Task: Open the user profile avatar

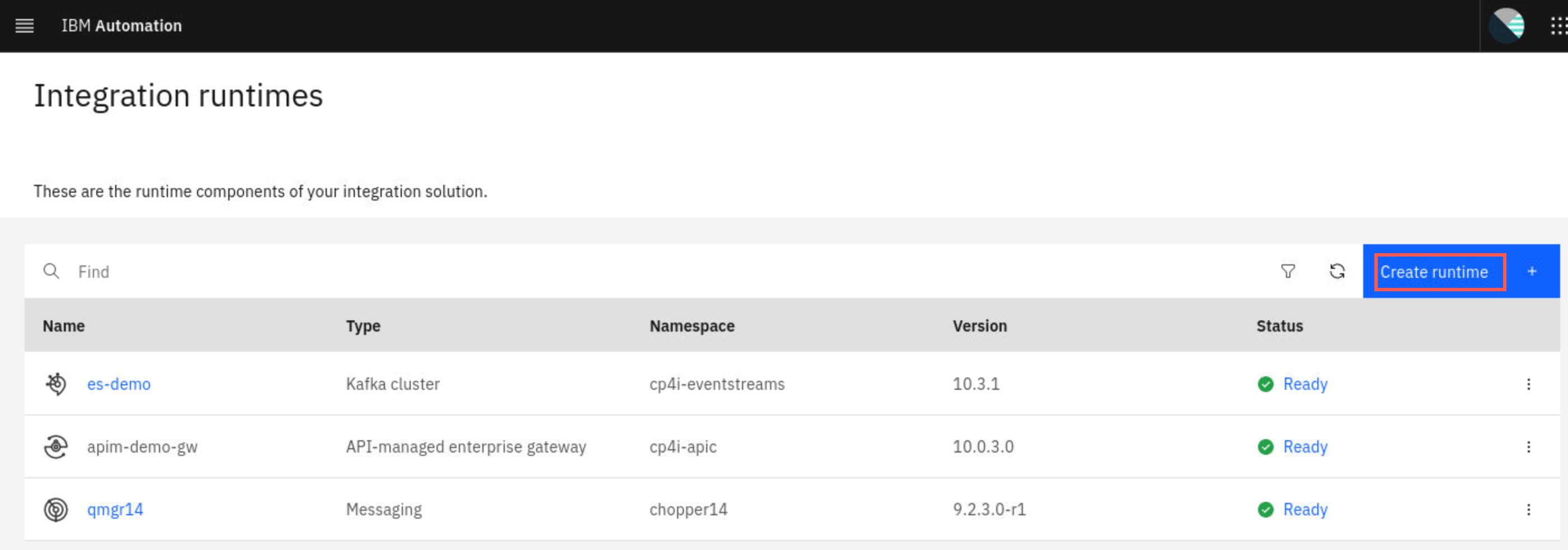Action: (x=1506, y=26)
